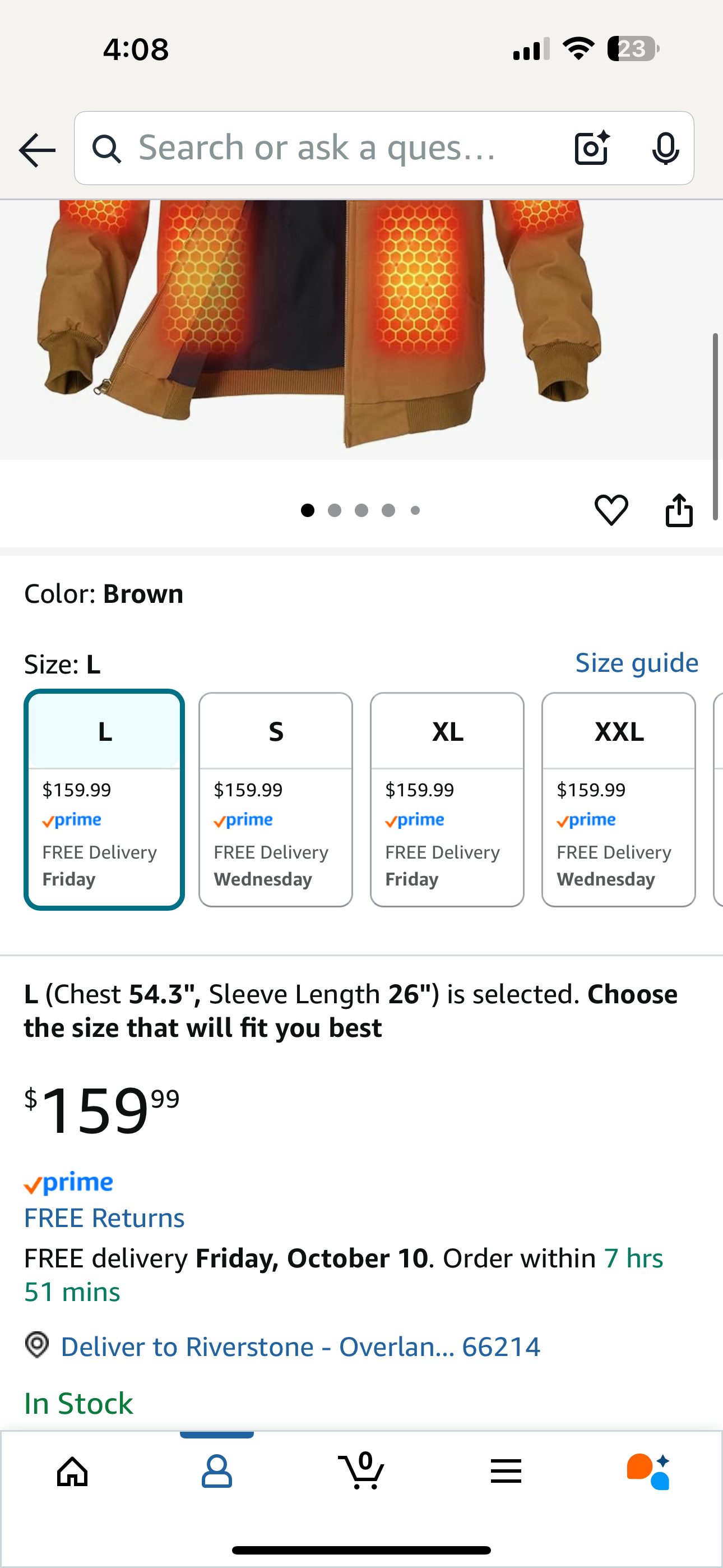The width and height of the screenshot is (723, 1568).
Task: Open the Home tab icon
Action: coord(72,1472)
